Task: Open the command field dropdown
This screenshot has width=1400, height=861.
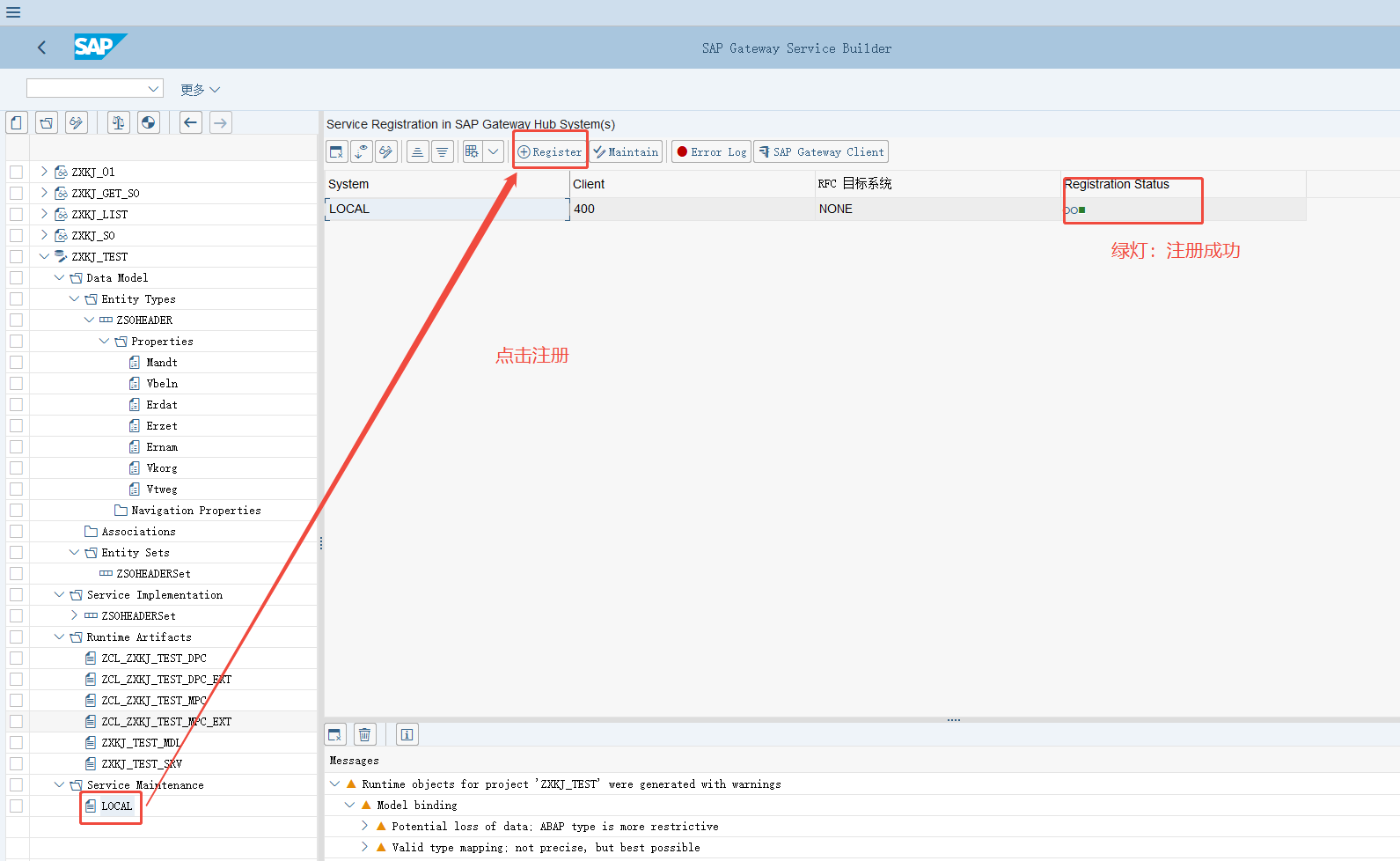Action: 153,88
